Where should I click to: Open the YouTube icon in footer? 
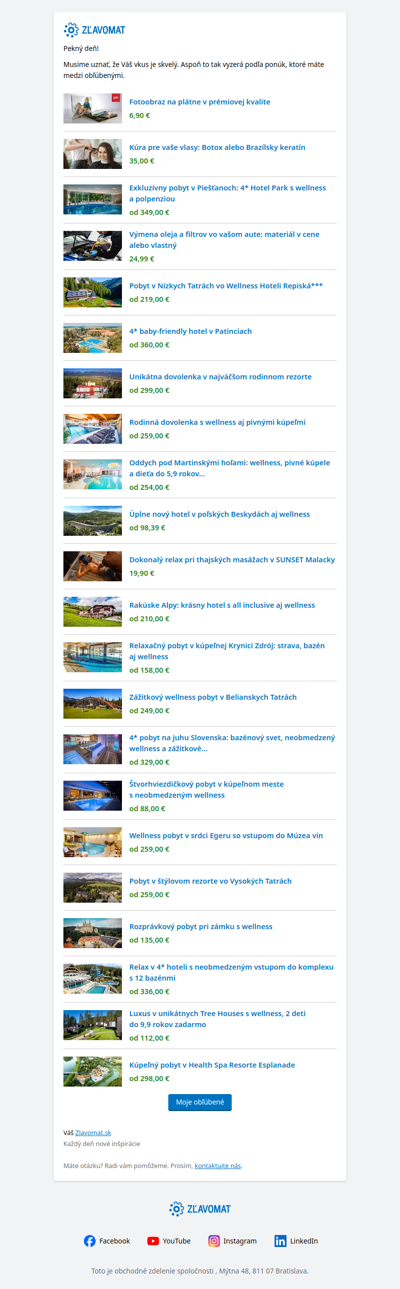pos(153,1241)
